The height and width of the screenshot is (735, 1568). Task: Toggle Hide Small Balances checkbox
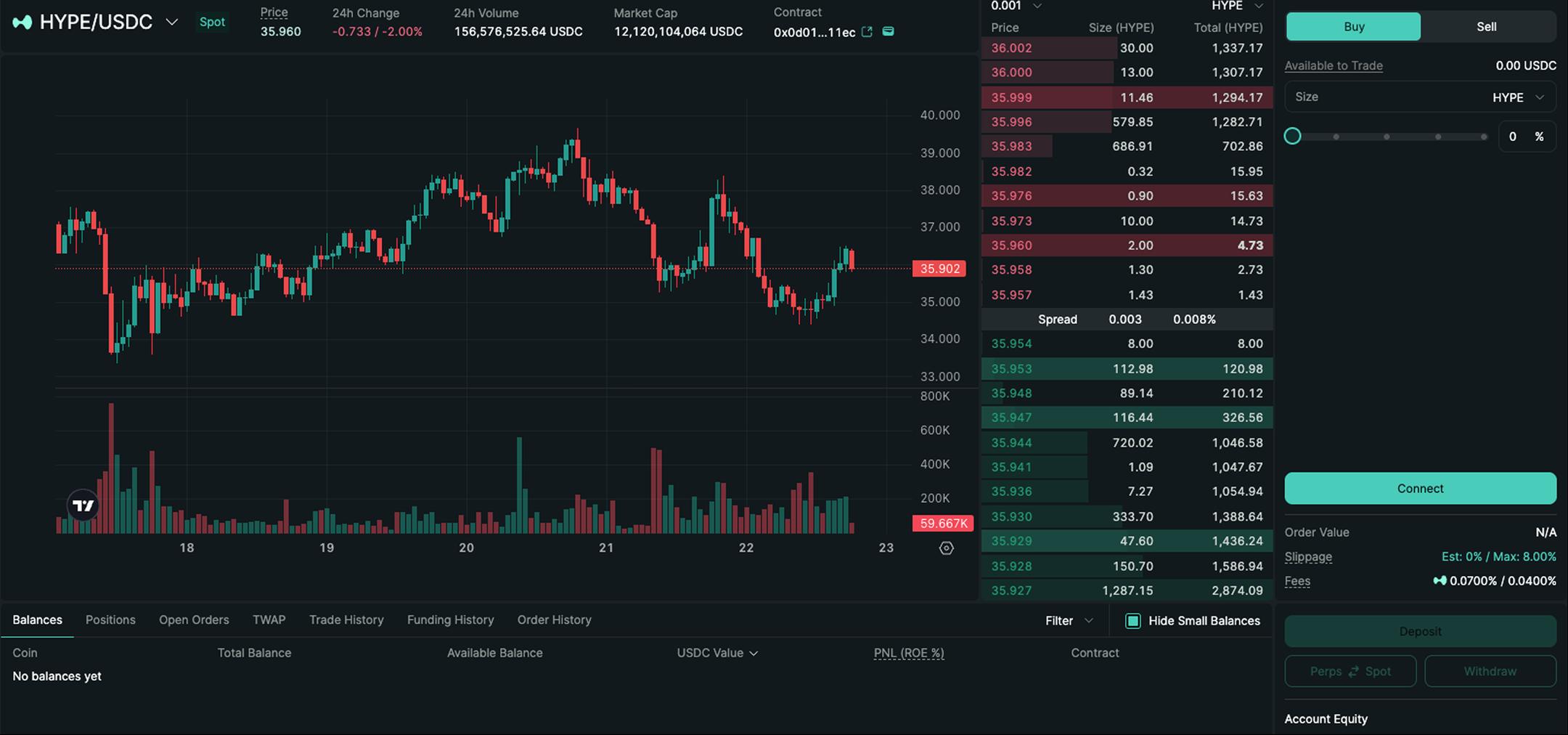(1132, 621)
